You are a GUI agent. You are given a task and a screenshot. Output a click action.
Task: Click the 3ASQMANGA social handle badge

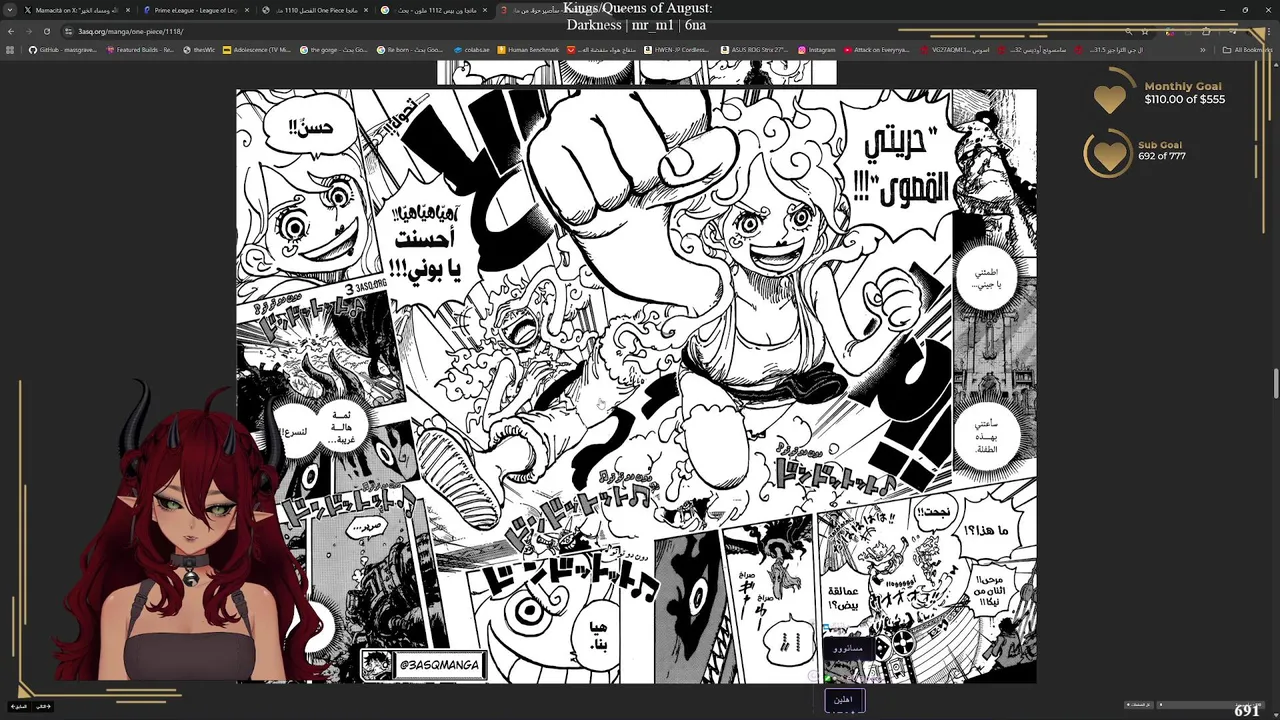tap(424, 665)
